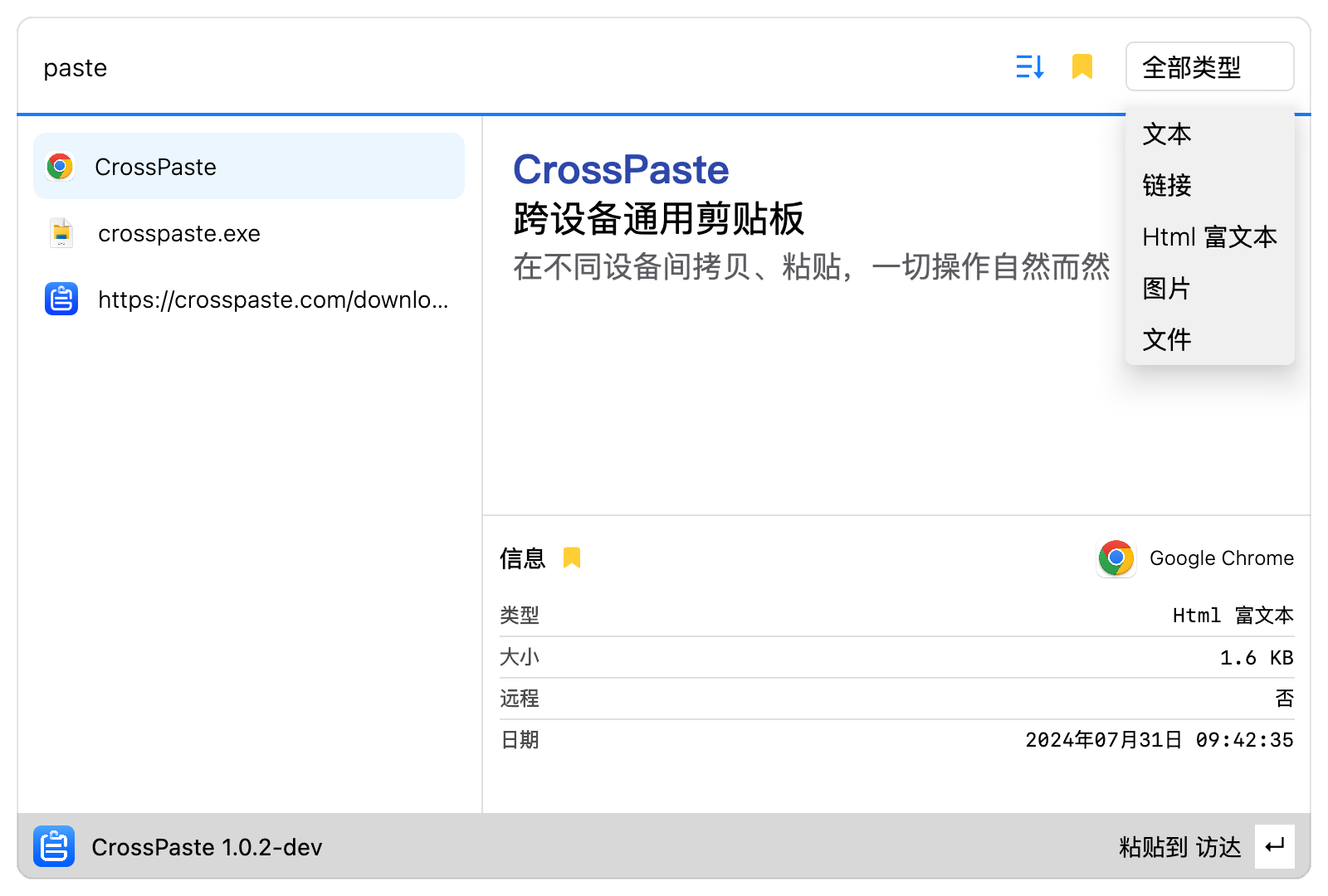
Task: Click the clipboard icon beside the URL entry
Action: click(61, 299)
